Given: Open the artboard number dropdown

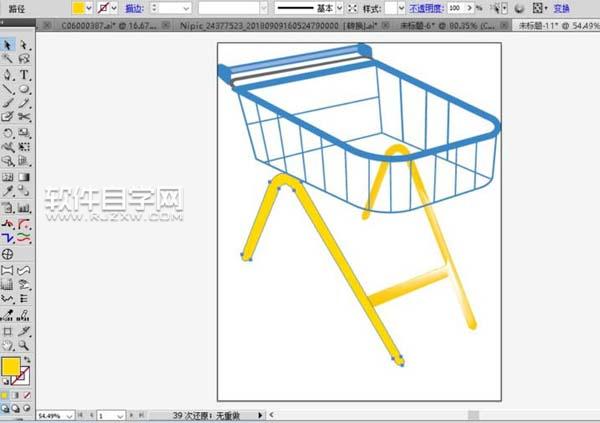Looking at the screenshot, I should [x=120, y=416].
